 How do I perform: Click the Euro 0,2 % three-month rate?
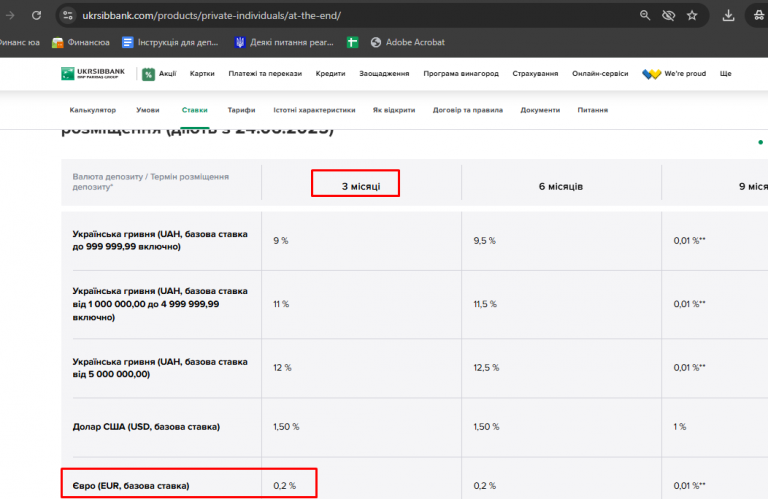click(285, 486)
